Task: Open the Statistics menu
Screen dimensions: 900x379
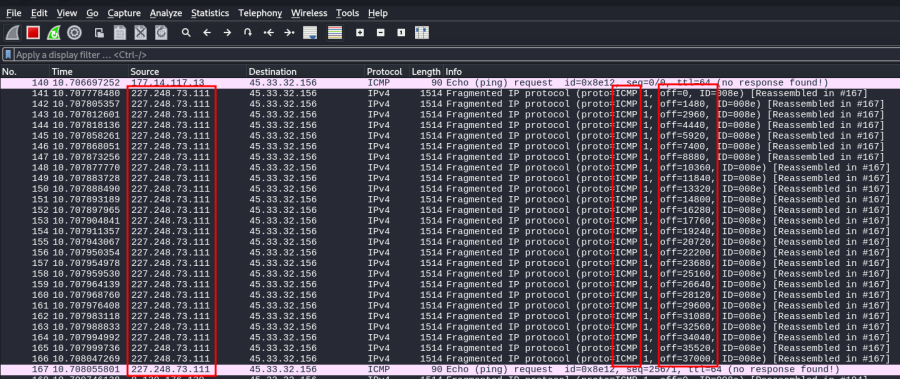Action: [x=210, y=13]
